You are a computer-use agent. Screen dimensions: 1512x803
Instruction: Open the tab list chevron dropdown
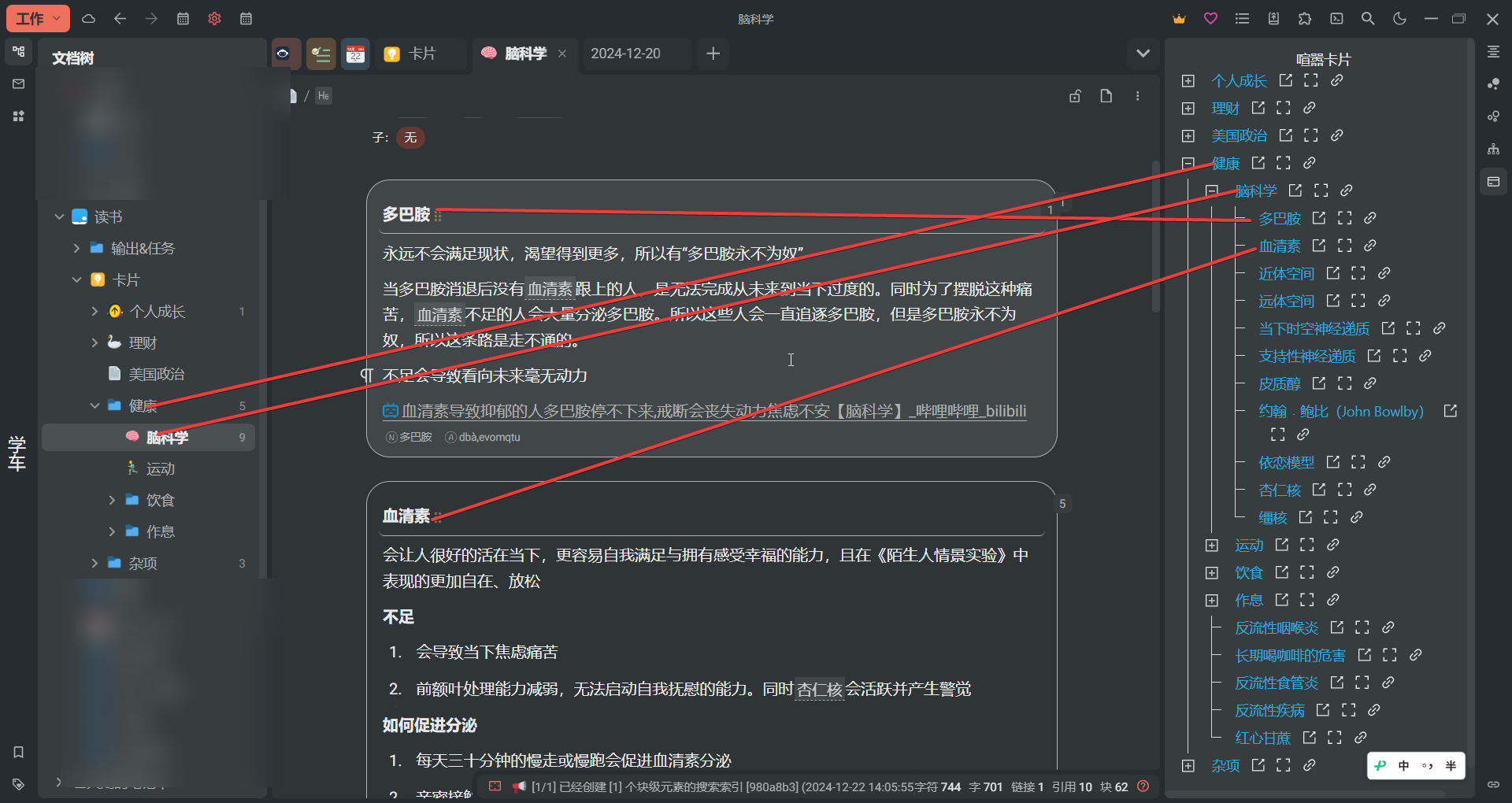[x=1143, y=54]
